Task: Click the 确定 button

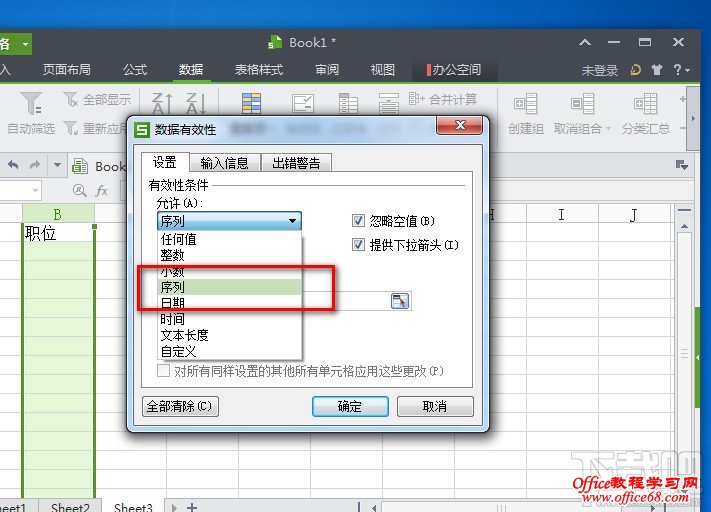Action: [x=350, y=406]
